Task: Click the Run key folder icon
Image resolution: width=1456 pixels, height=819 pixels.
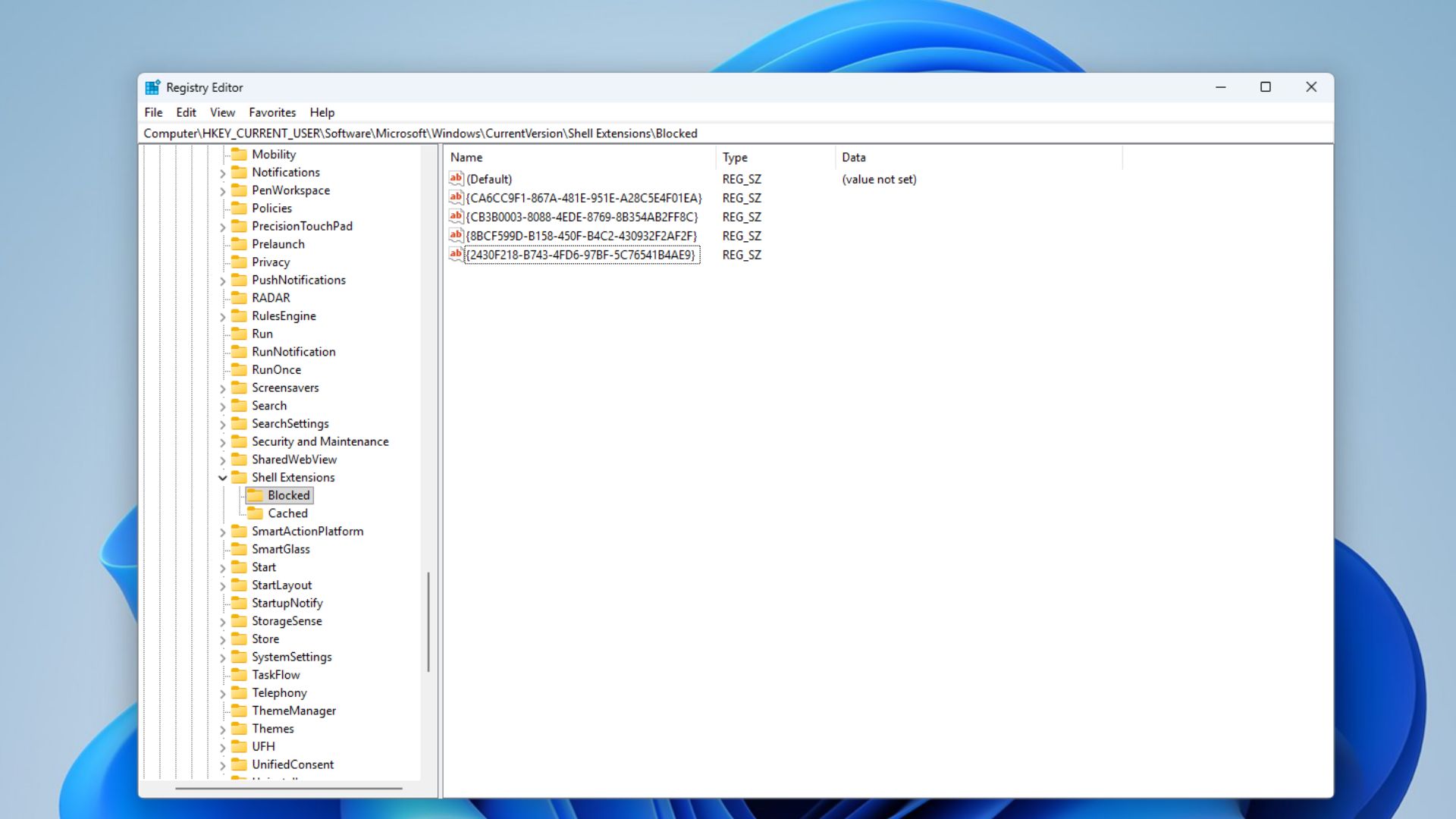Action: tap(240, 334)
